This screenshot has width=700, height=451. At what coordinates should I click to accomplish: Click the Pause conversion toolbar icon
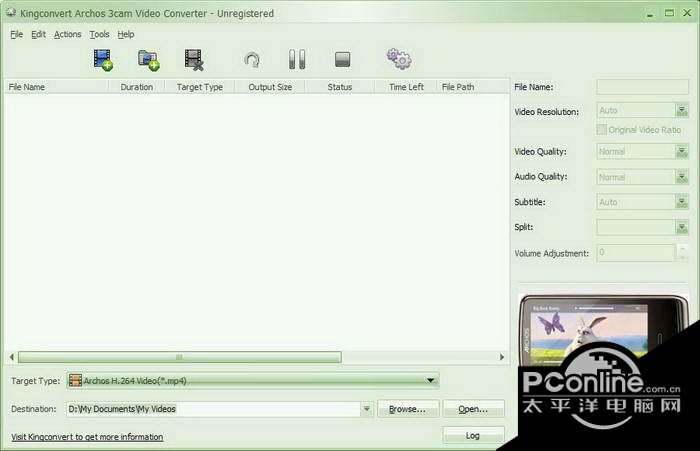coord(297,59)
